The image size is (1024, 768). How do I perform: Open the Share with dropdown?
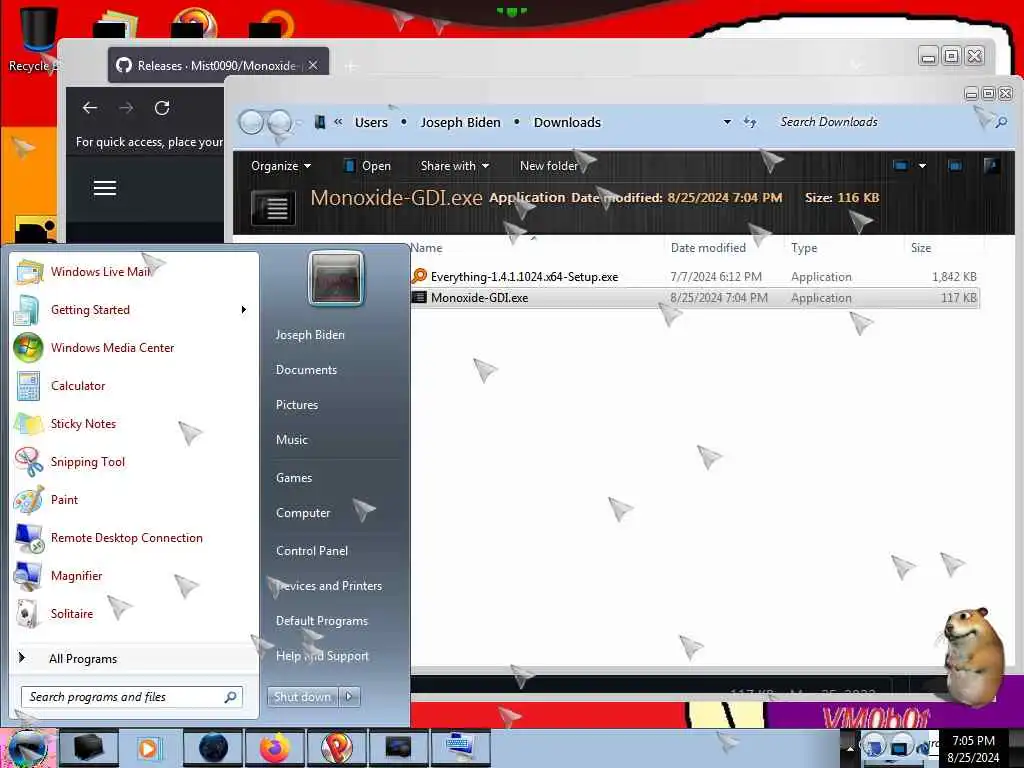(455, 166)
